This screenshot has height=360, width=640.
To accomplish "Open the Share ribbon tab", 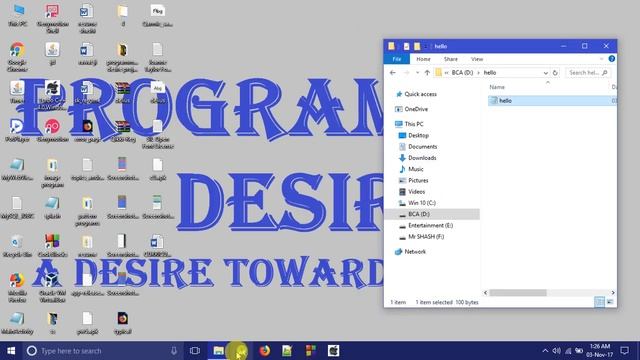I will tap(451, 59).
